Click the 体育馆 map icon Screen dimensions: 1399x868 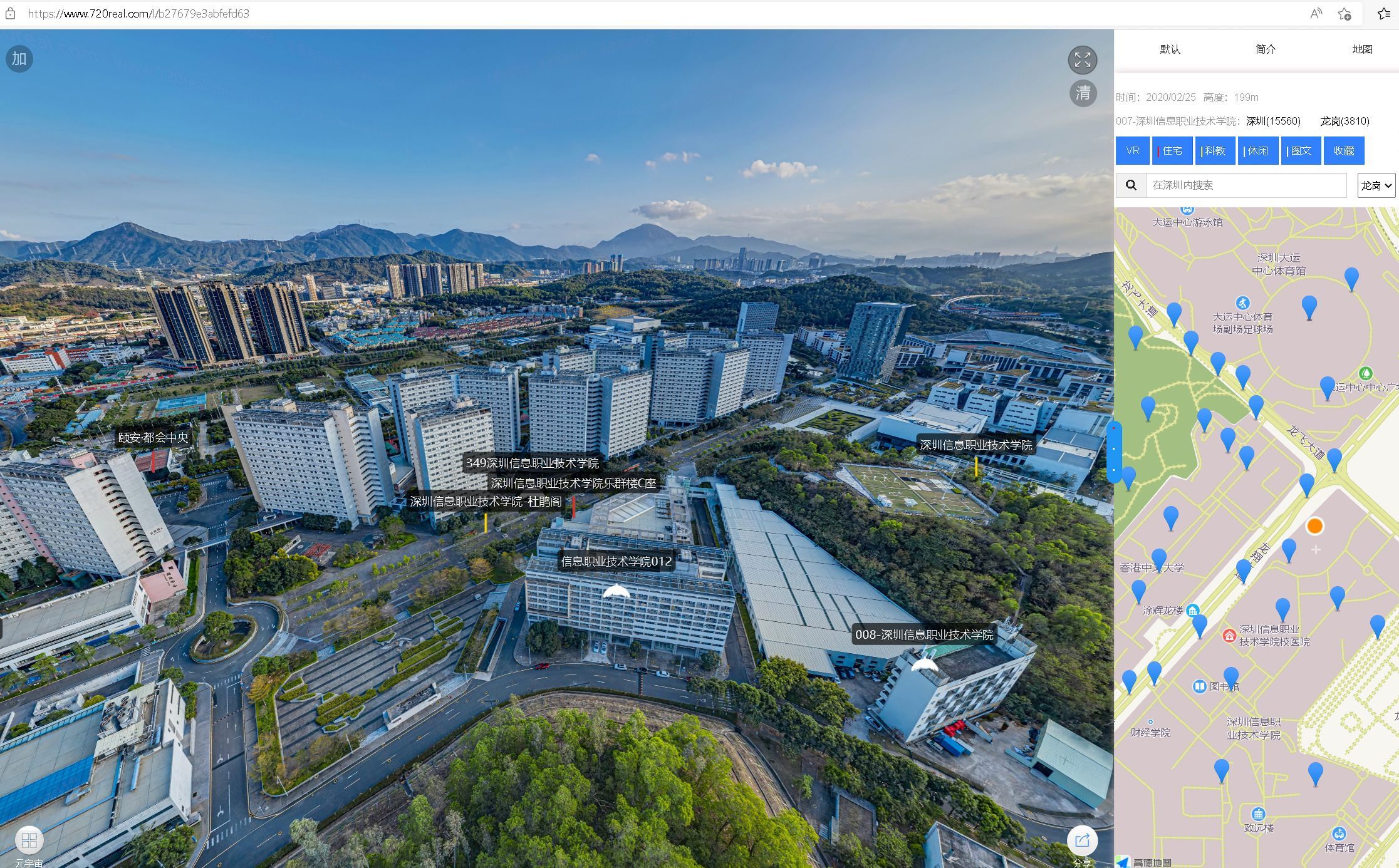(1339, 834)
